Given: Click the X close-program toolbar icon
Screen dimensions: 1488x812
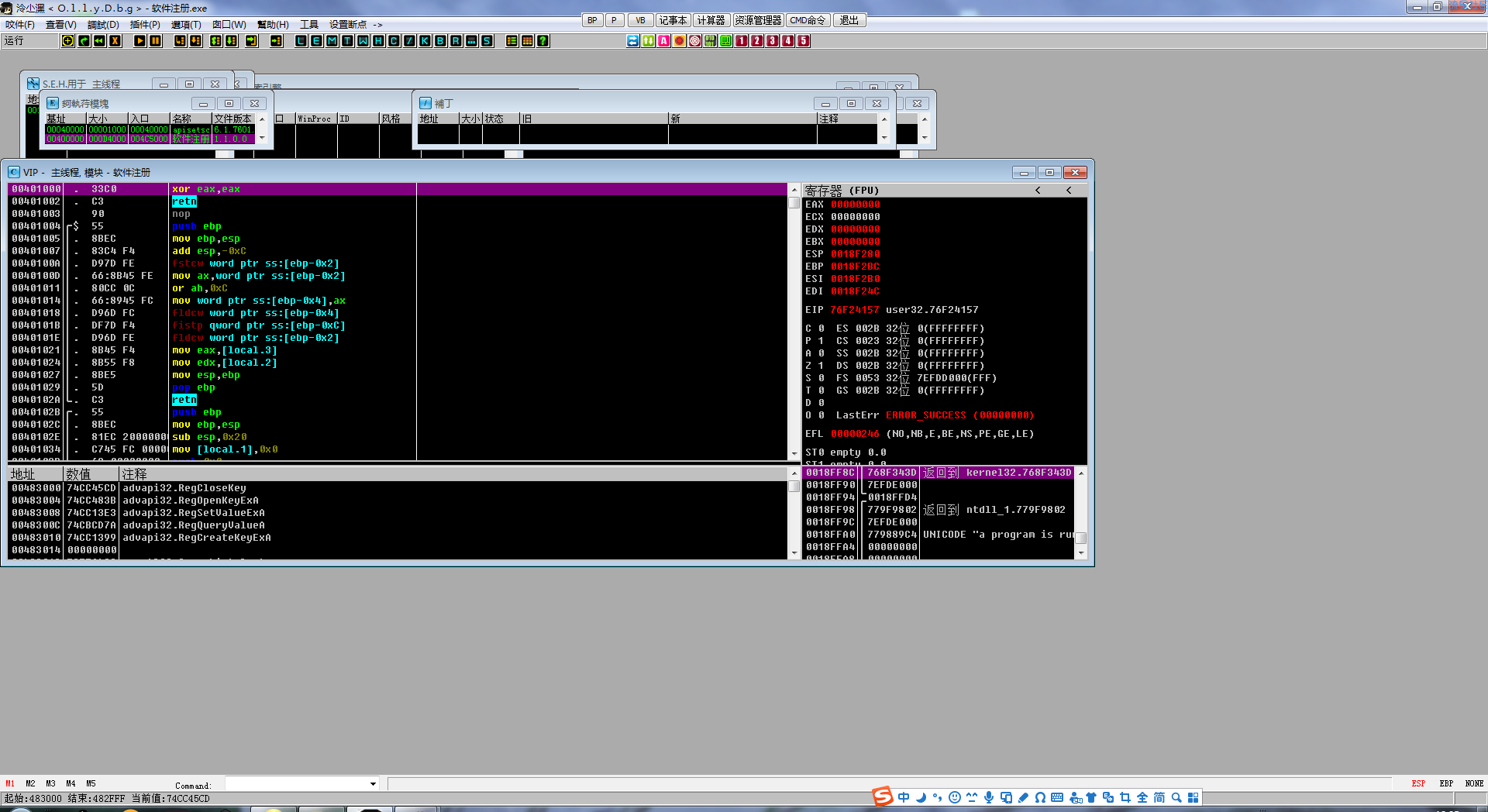Looking at the screenshot, I should 115,41.
